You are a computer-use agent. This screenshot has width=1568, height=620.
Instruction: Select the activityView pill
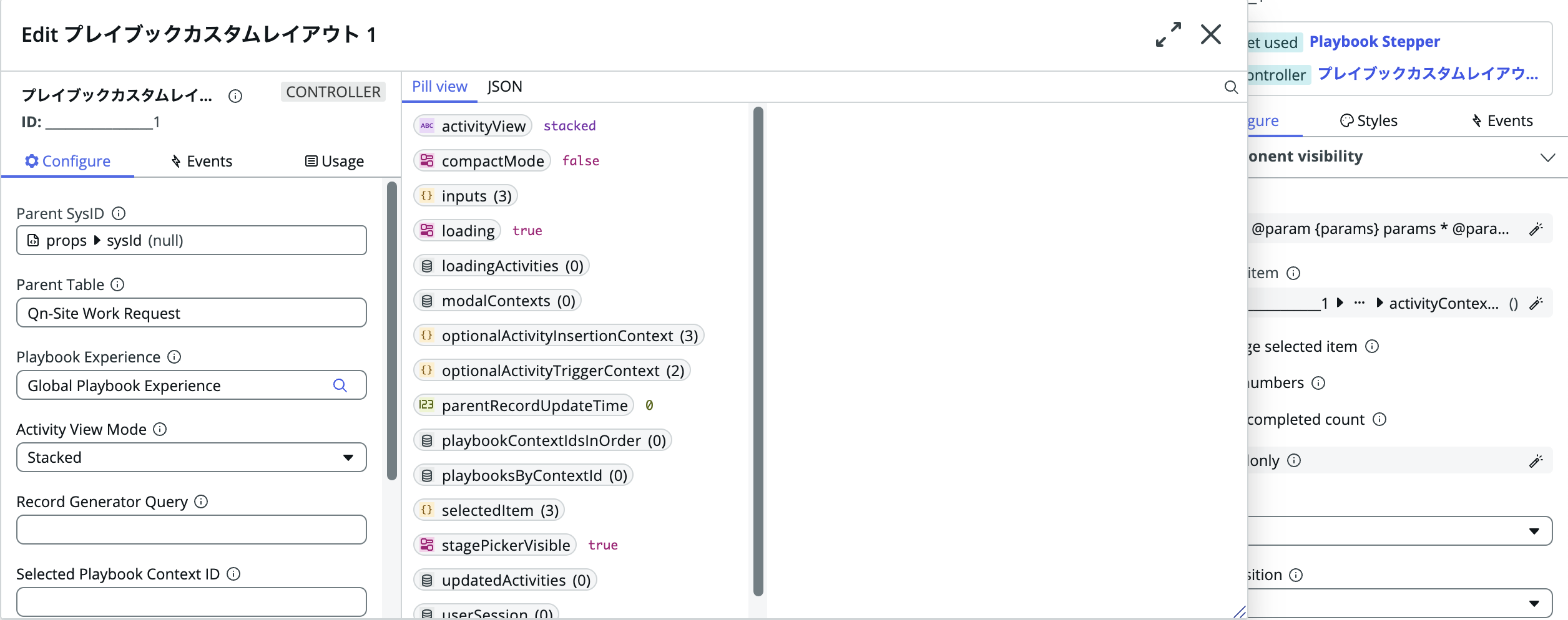[473, 126]
